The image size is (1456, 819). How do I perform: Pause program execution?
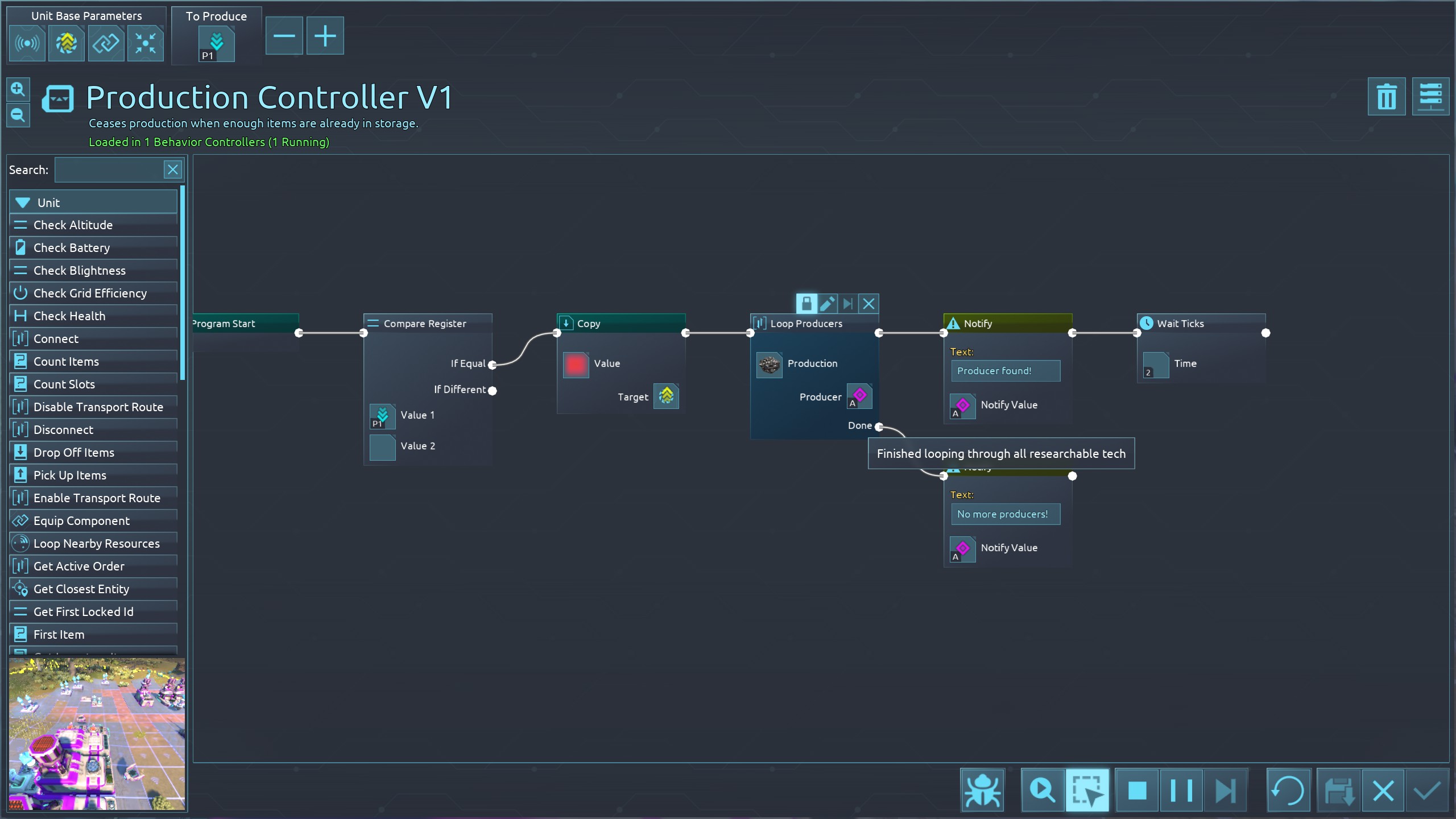(x=1181, y=790)
